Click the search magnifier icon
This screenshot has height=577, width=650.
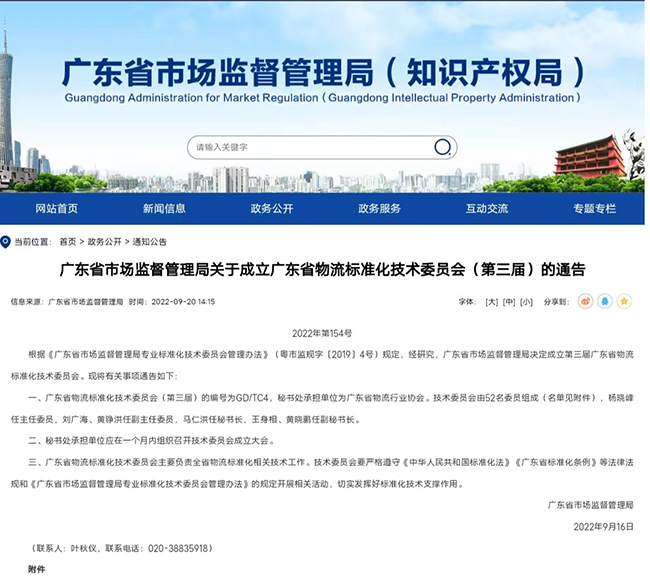coord(442,148)
